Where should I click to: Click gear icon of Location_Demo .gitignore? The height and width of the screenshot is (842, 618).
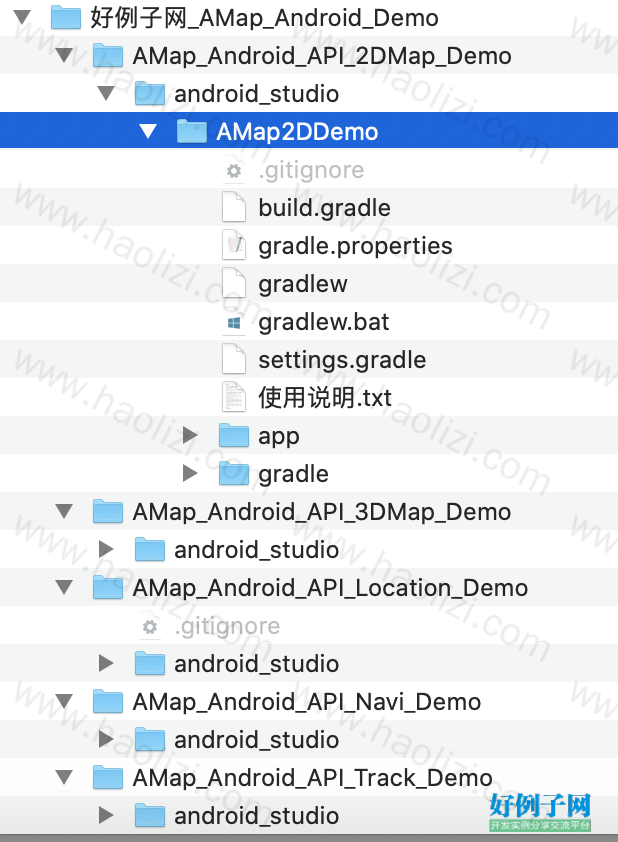[150, 627]
